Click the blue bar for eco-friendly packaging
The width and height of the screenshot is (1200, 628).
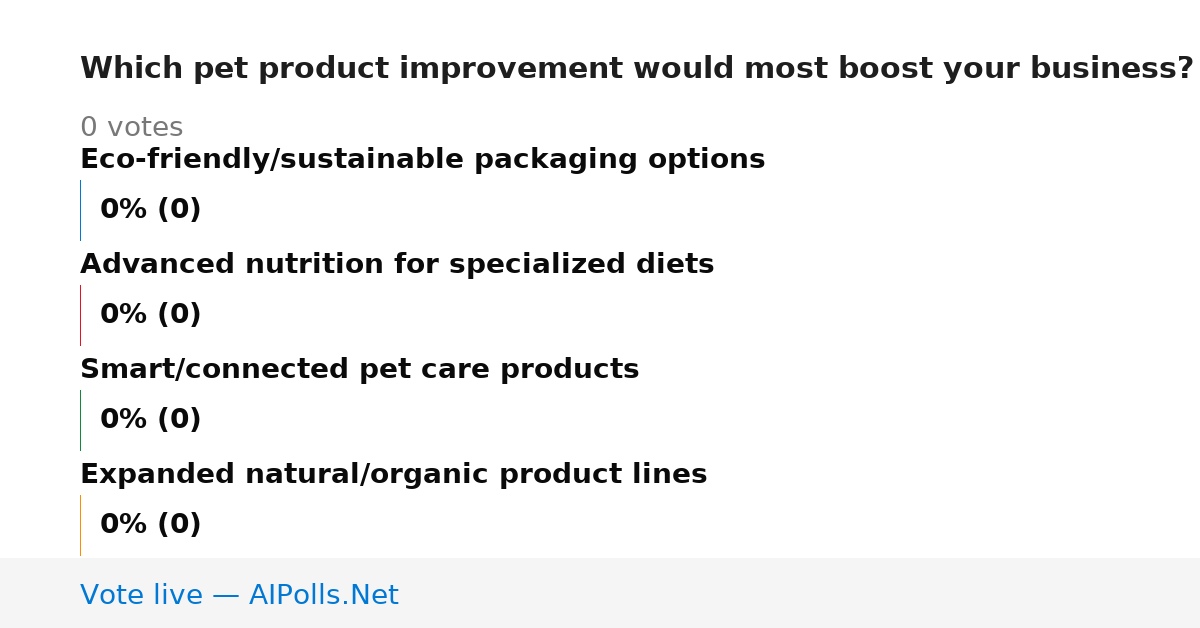(81, 210)
